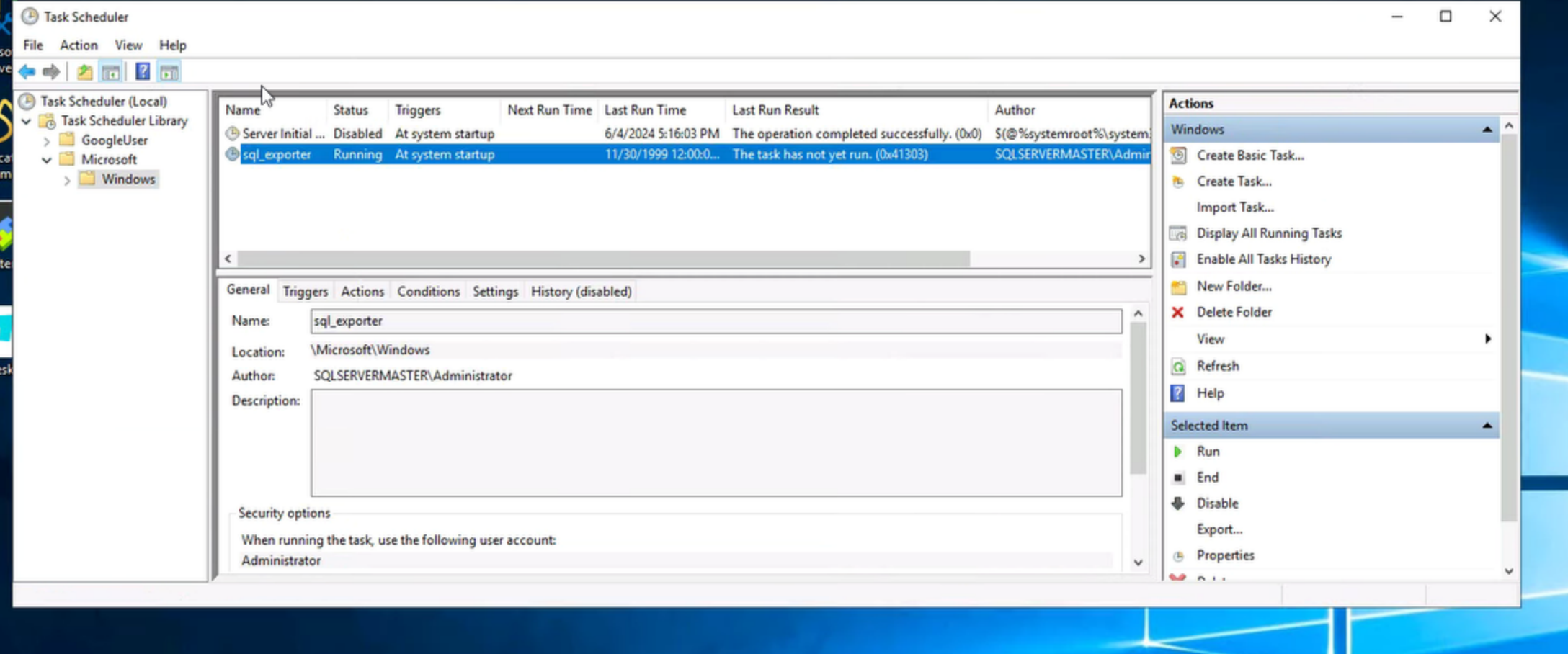The width and height of the screenshot is (1568, 654).
Task: Click the Actions pane scroll down arrow
Action: 1509,572
